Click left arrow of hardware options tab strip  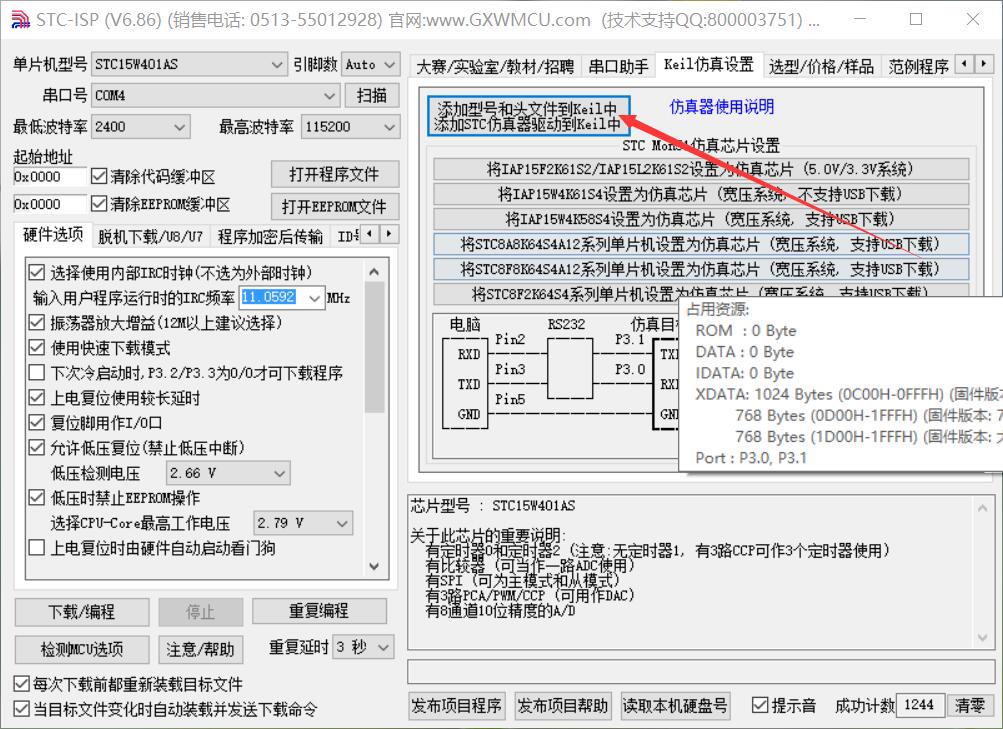(x=370, y=234)
